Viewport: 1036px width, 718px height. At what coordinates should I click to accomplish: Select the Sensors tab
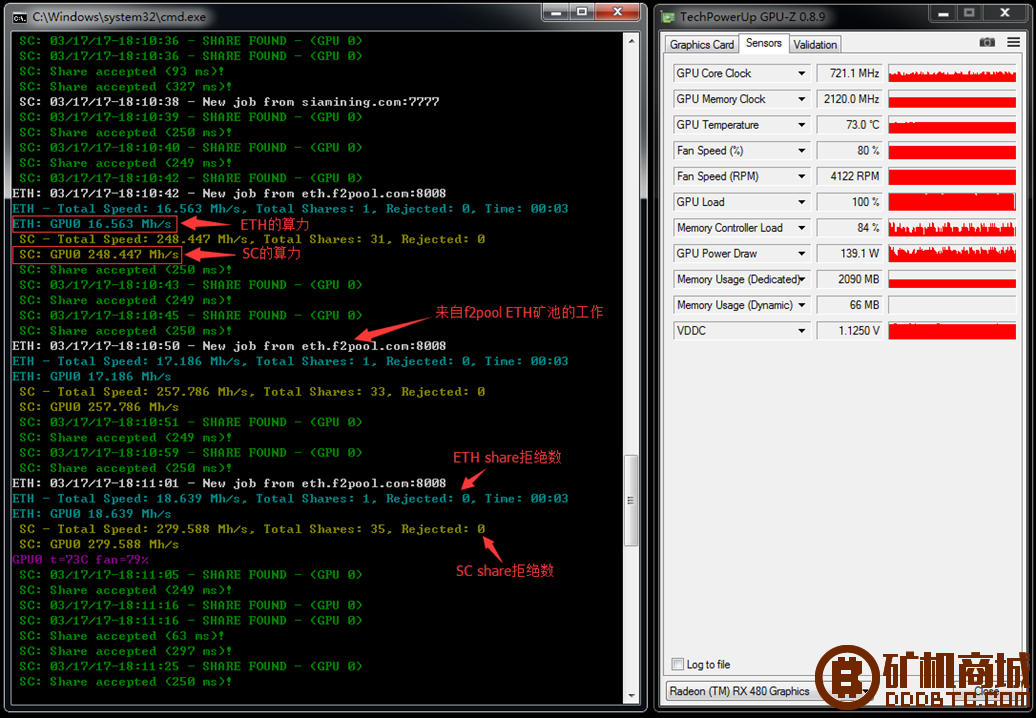763,43
